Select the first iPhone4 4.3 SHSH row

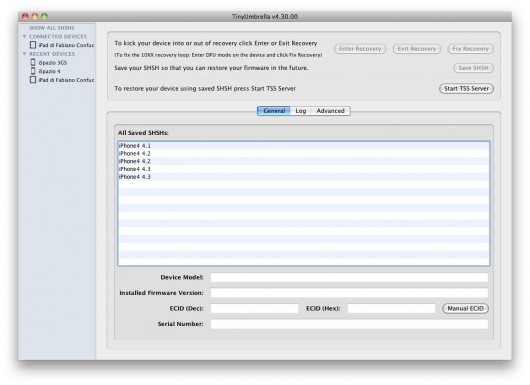304,169
